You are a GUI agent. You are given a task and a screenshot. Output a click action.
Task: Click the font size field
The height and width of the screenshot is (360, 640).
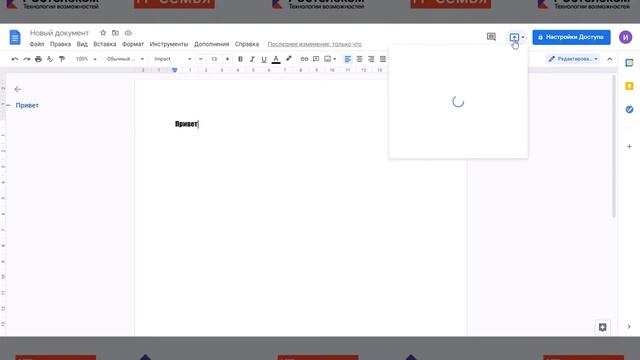click(x=214, y=59)
